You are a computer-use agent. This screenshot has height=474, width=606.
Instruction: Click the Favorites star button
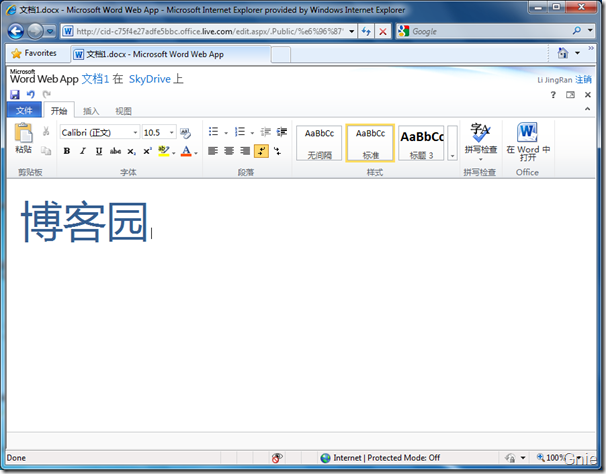coord(34,53)
